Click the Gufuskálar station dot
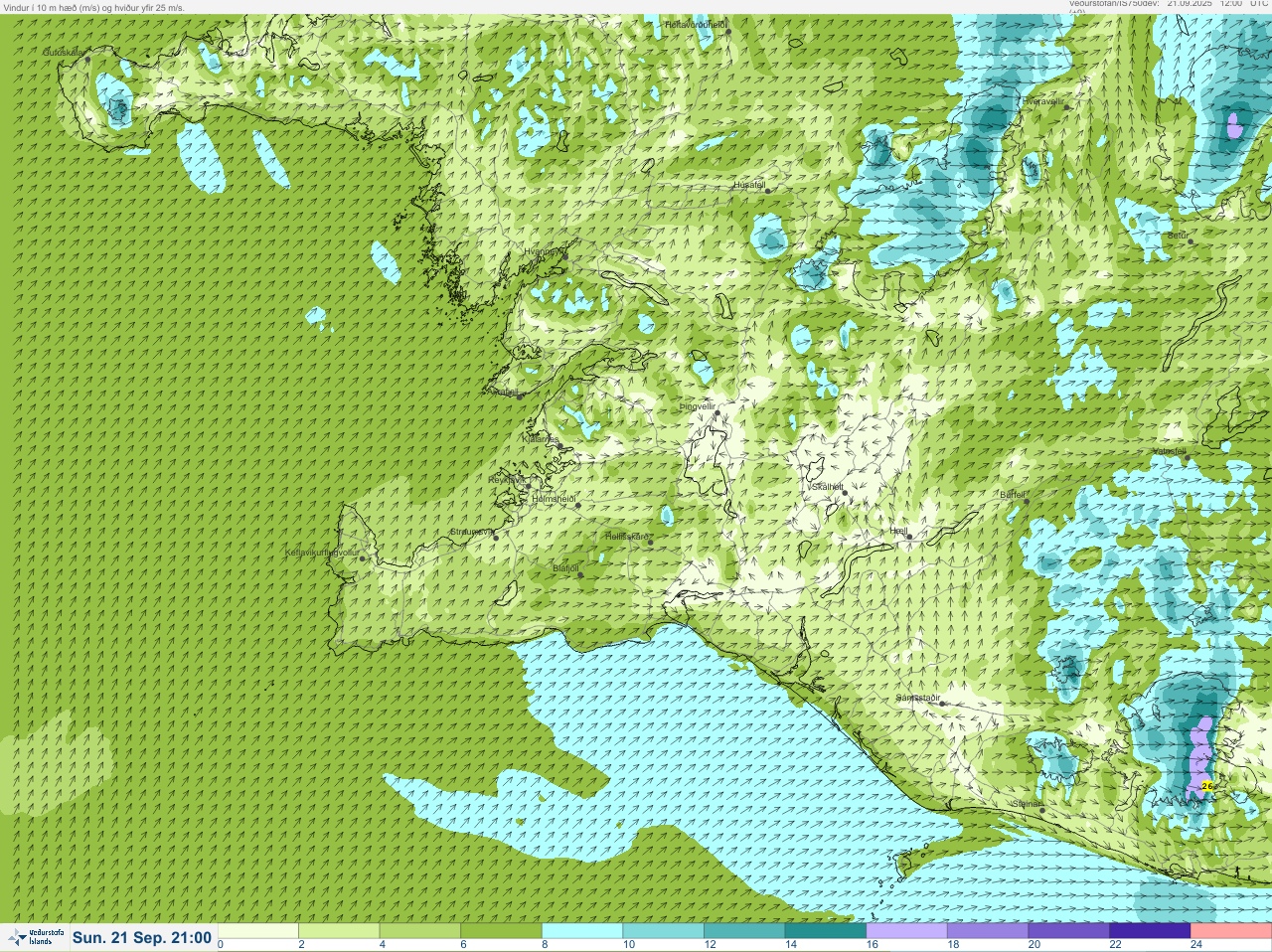Screen dimensions: 1272x952 [87, 59]
